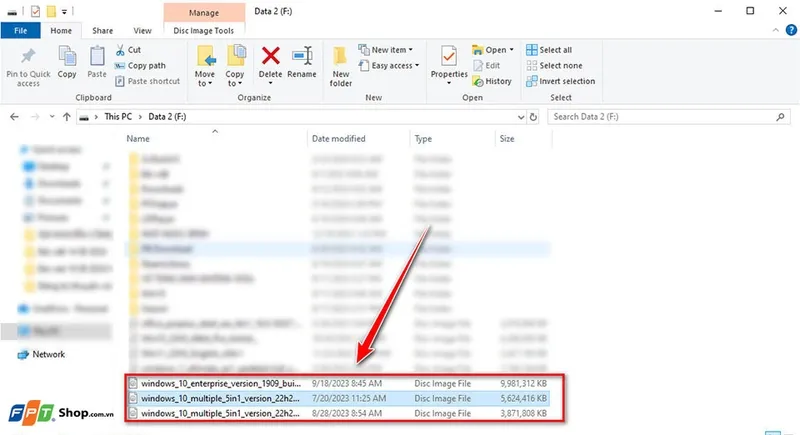Click the red Delete icon

click(x=270, y=58)
